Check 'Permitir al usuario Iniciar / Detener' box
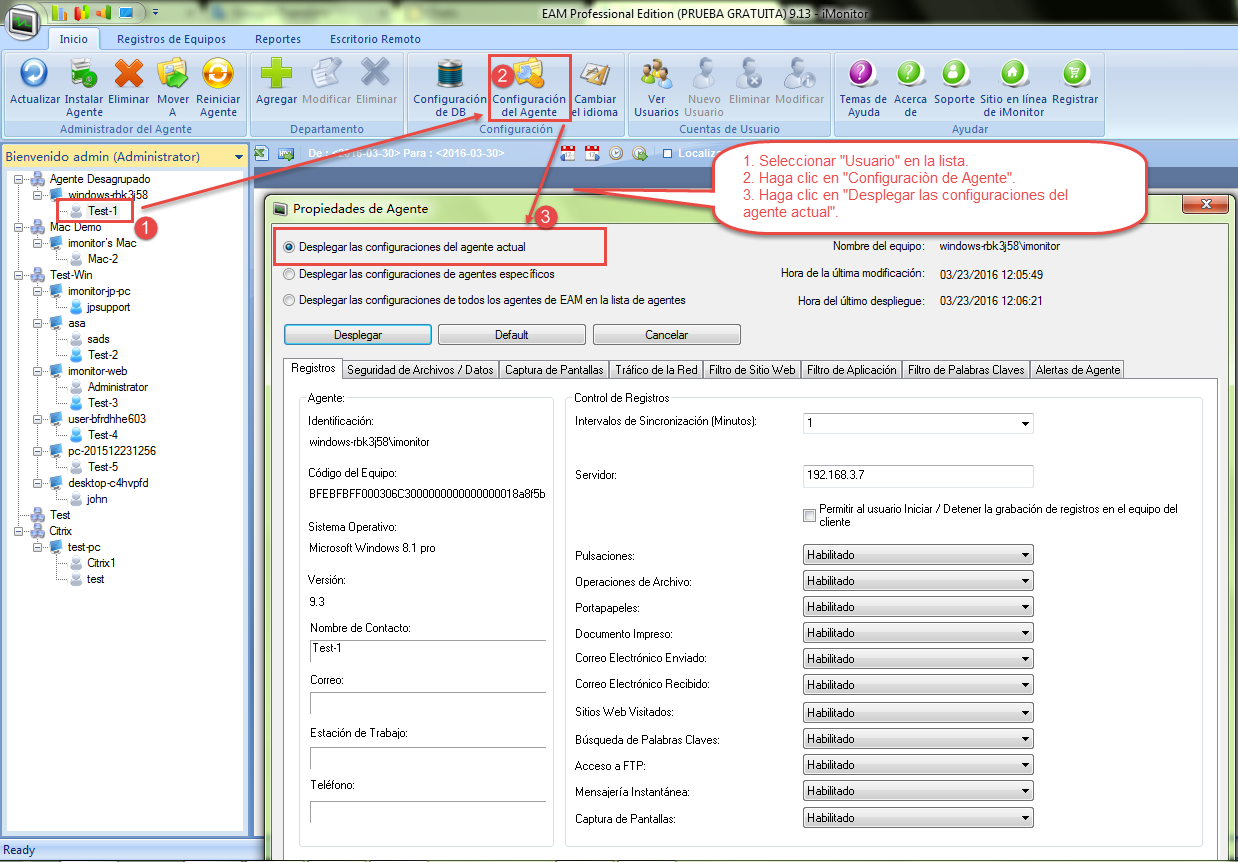This screenshot has height=862, width=1238. click(x=810, y=515)
